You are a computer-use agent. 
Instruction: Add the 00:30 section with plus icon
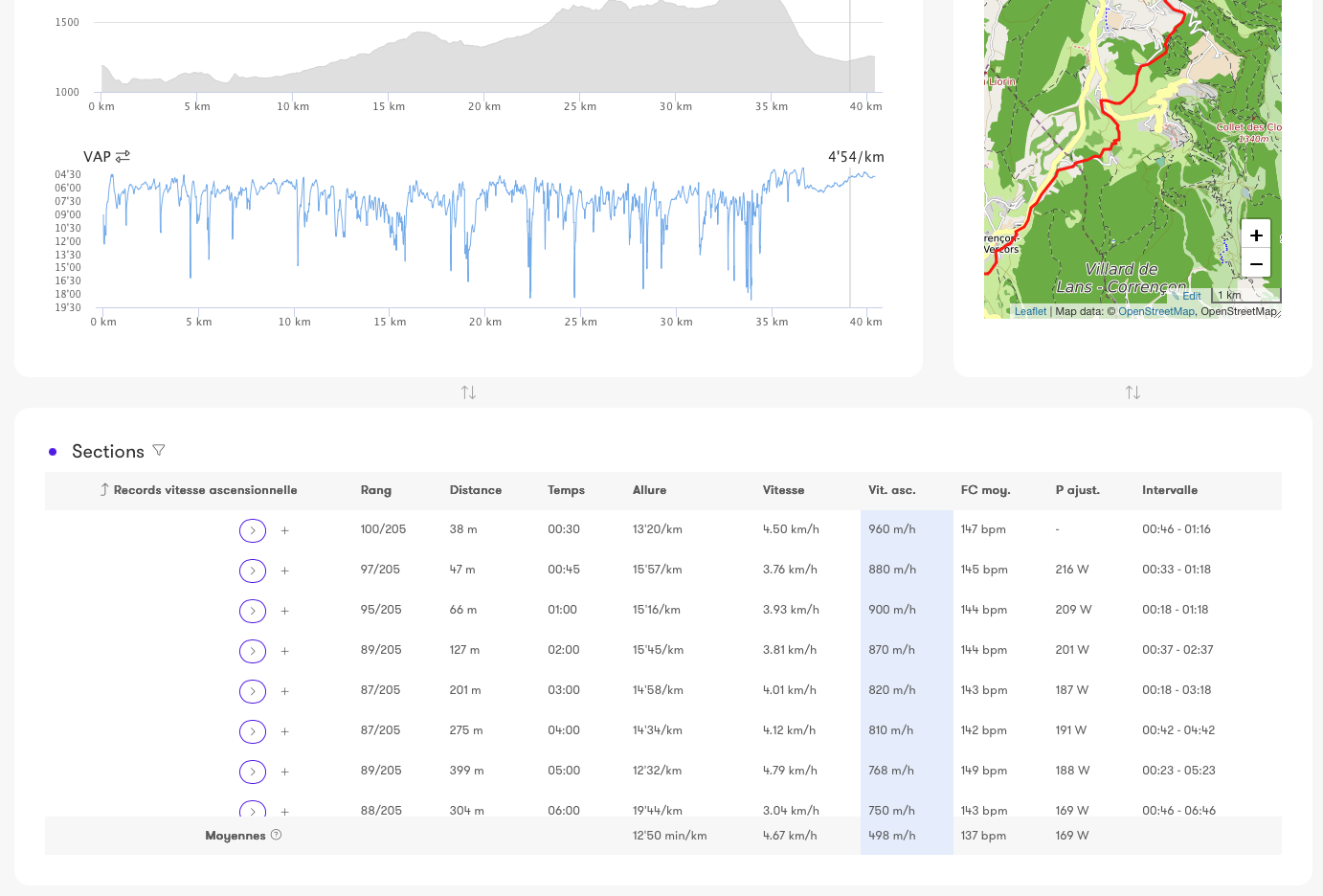(284, 530)
